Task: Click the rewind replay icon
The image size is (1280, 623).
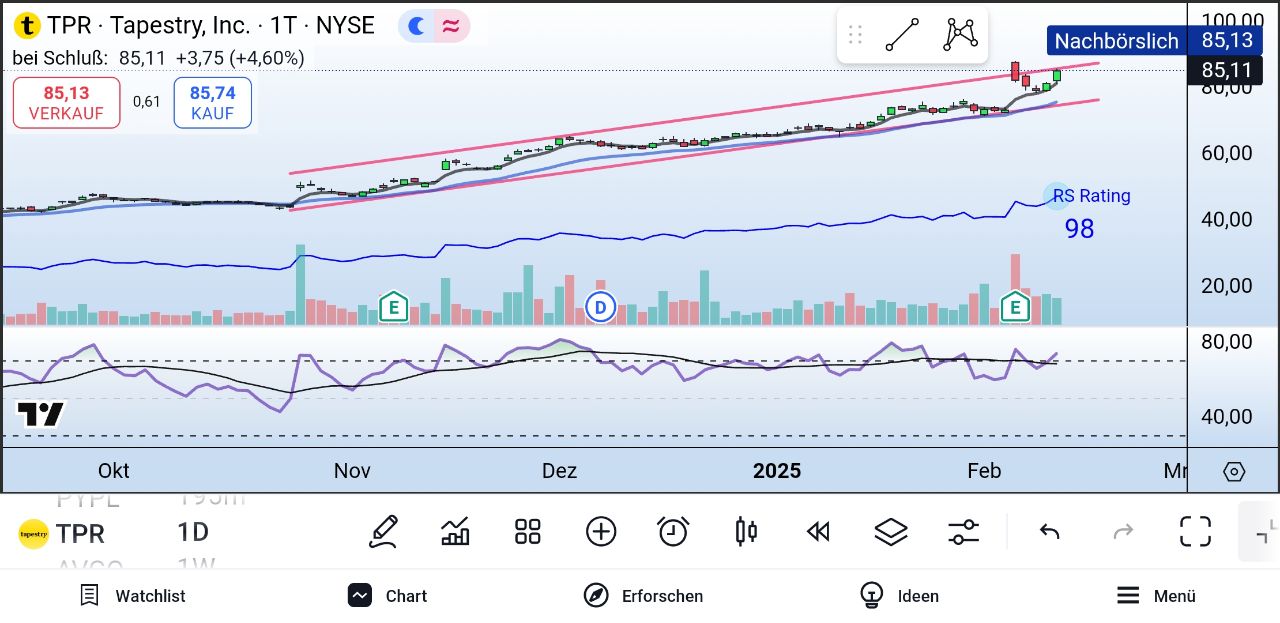Action: point(818,531)
